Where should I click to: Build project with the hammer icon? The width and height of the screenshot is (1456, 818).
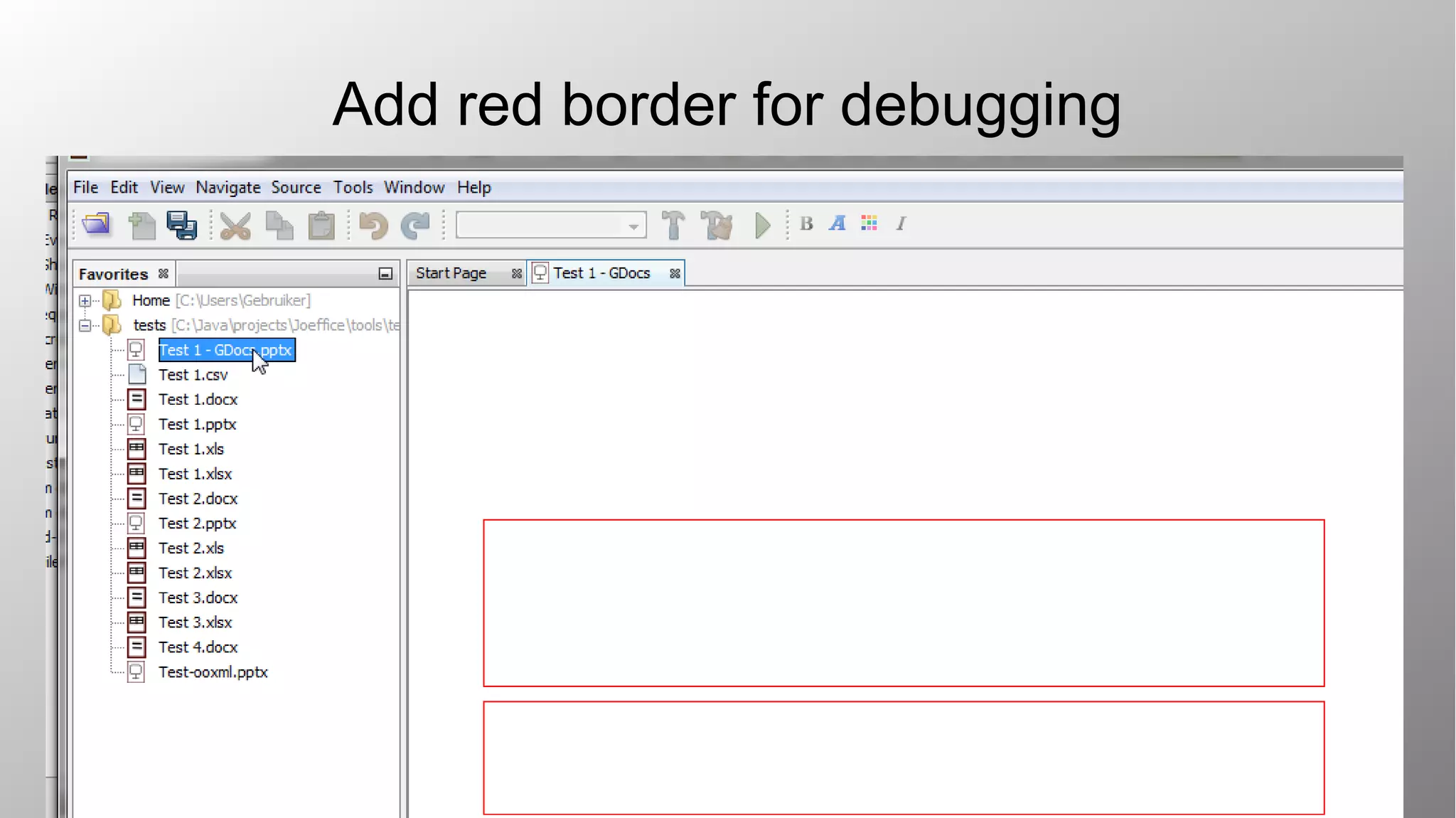pyautogui.click(x=673, y=225)
